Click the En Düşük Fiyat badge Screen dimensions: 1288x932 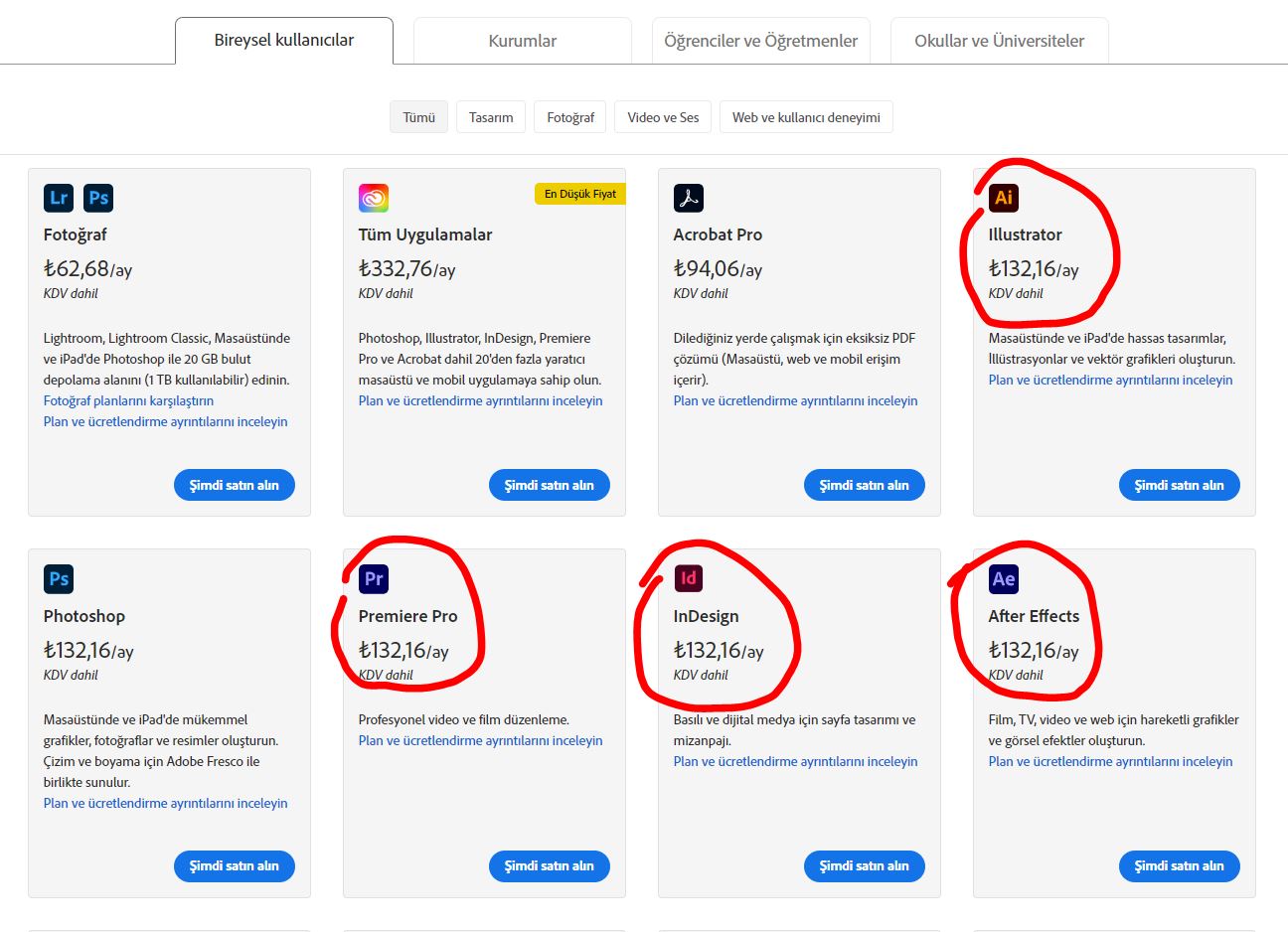pos(580,194)
